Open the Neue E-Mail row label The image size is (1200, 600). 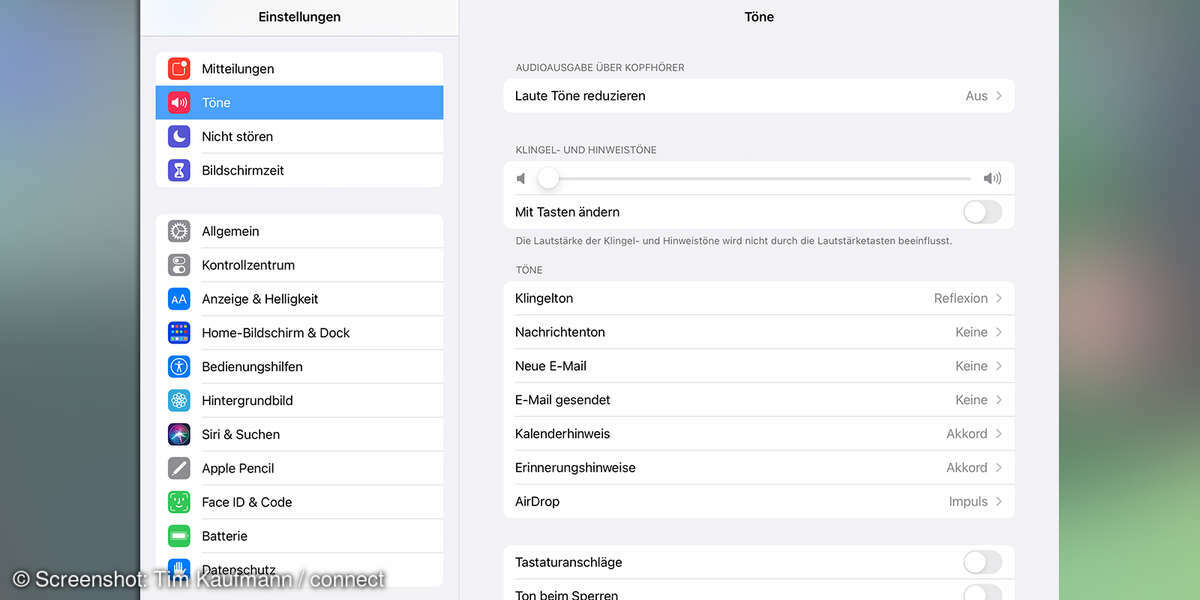point(551,366)
